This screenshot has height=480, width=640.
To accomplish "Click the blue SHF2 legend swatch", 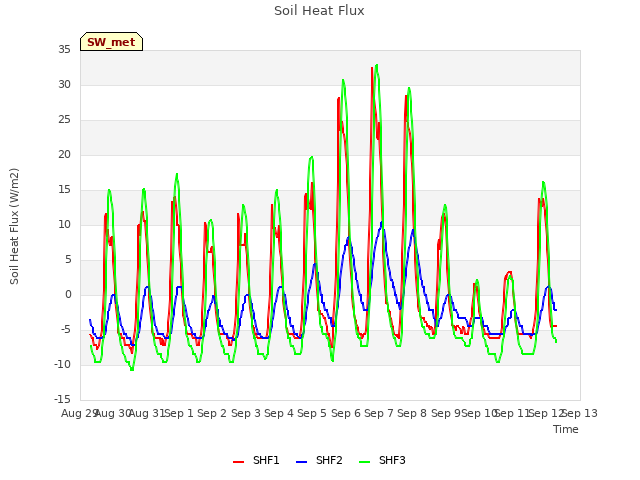I will (x=301, y=461).
